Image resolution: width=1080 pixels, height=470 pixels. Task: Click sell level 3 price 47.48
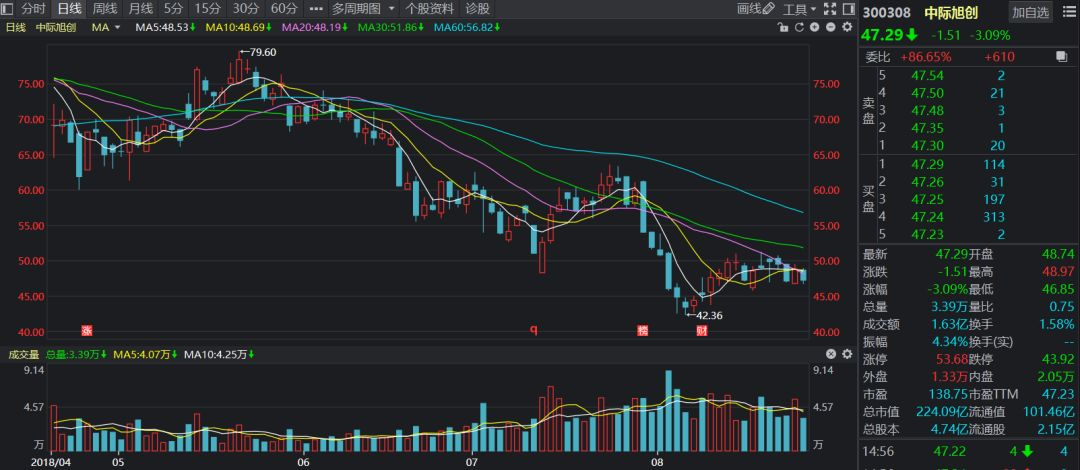tap(926, 110)
